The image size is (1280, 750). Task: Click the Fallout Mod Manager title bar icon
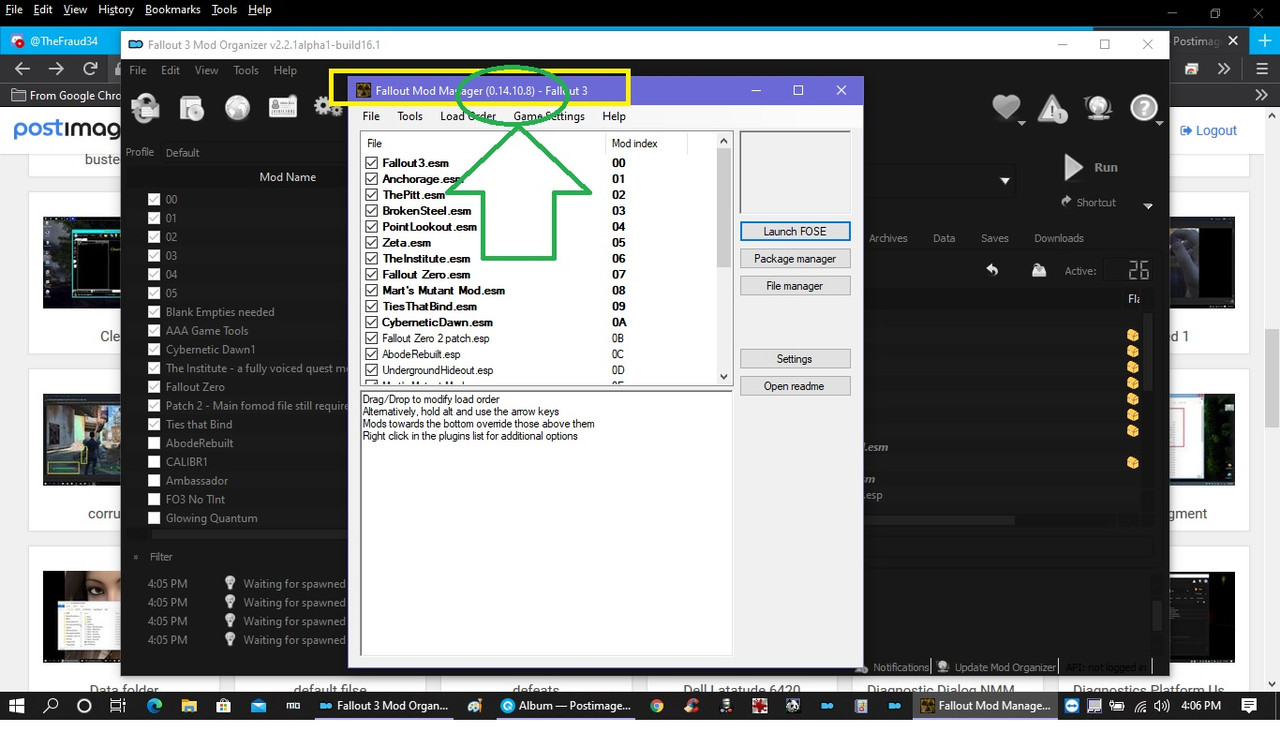pos(364,90)
